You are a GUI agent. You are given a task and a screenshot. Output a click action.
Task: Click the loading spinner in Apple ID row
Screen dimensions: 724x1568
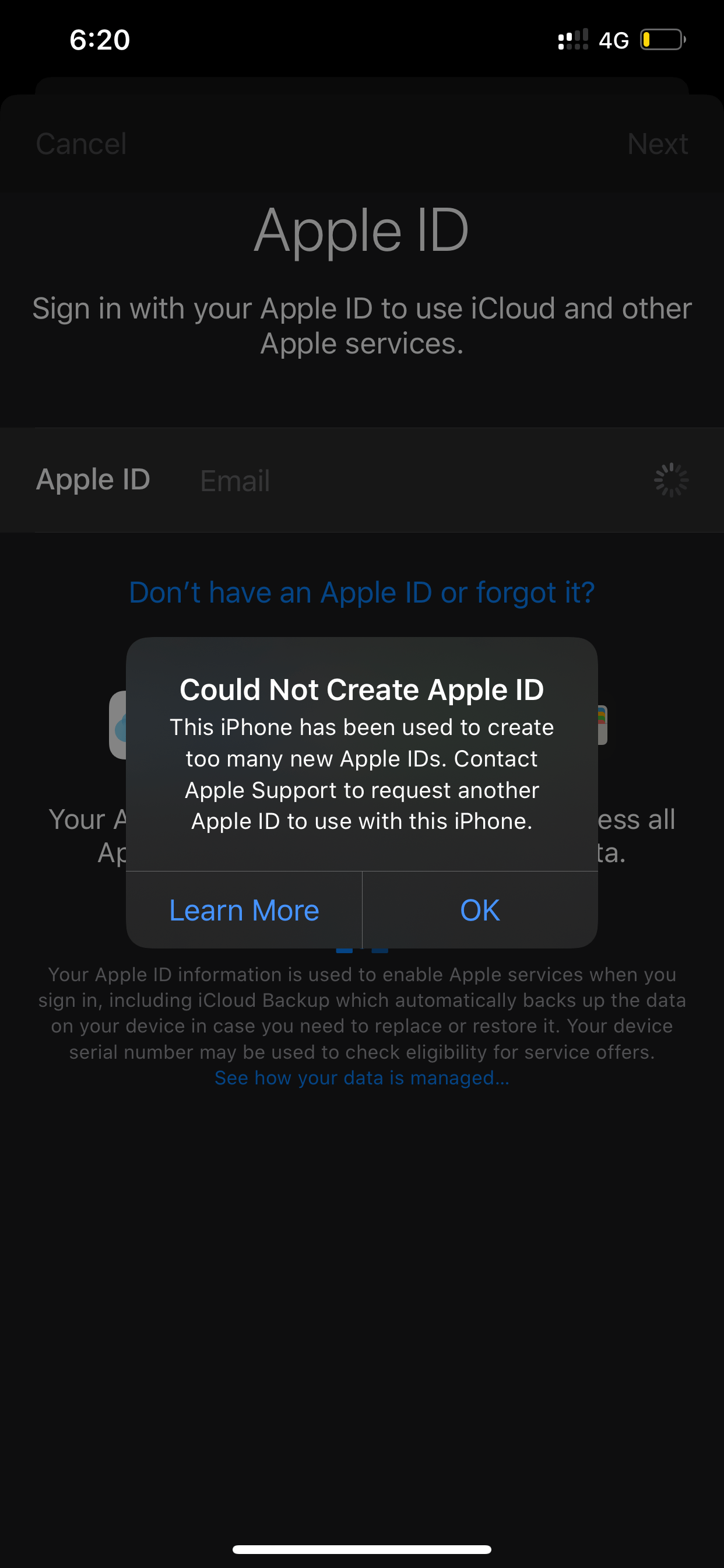[671, 480]
